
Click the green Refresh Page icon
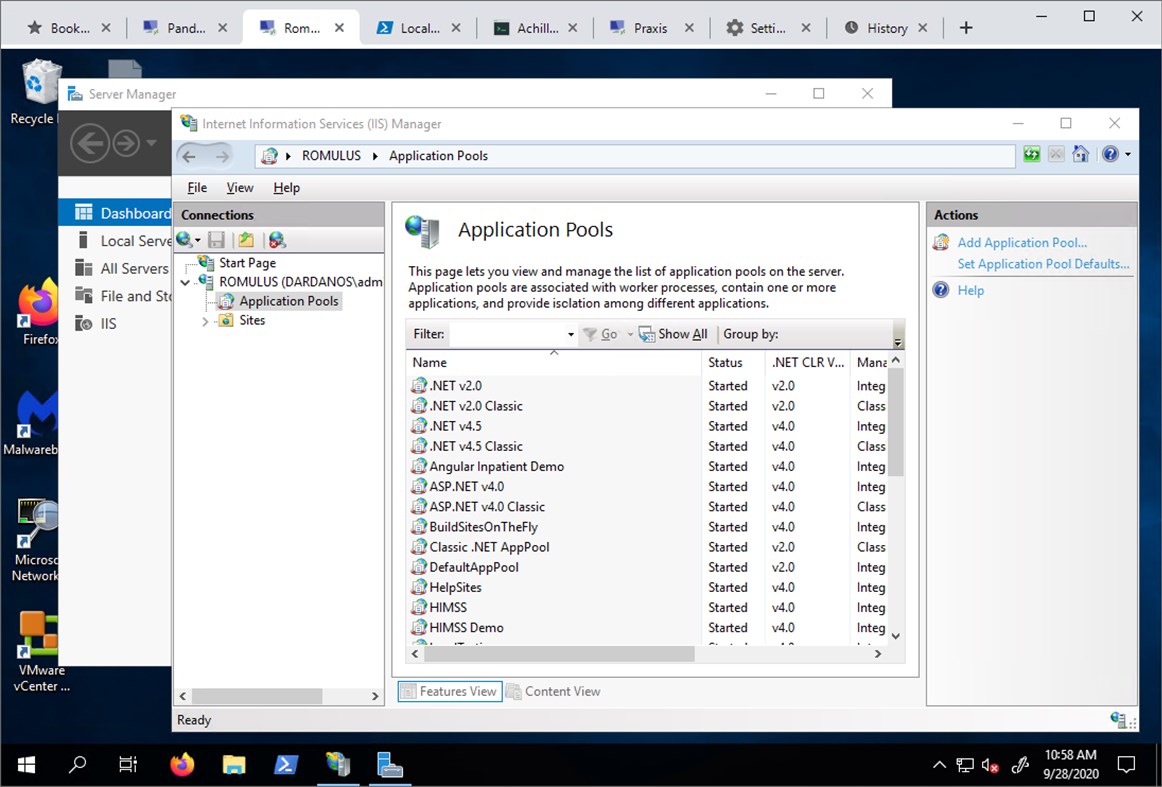click(1032, 154)
